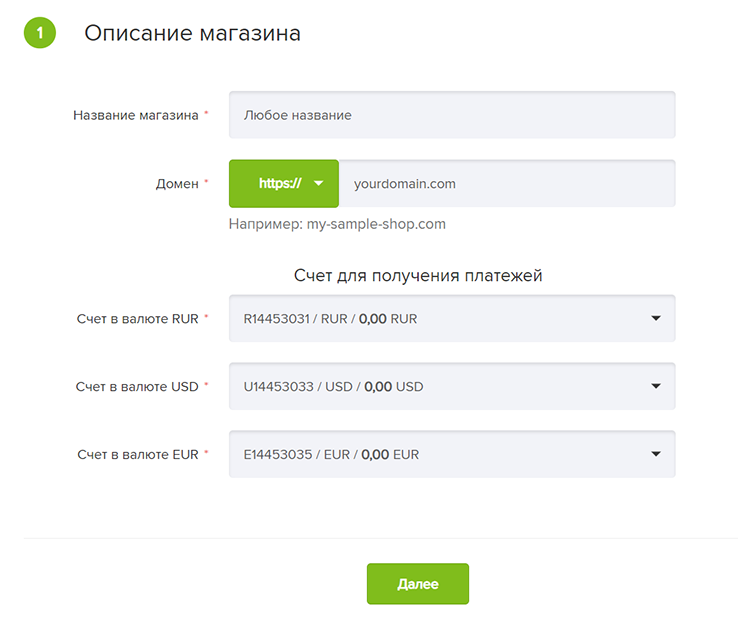Open the https:// protocol dropdown
The height and width of the screenshot is (622, 738).
[283, 184]
